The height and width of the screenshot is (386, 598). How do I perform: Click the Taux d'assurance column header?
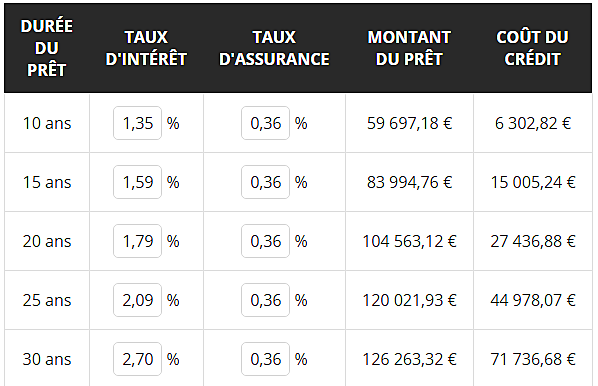tap(274, 48)
